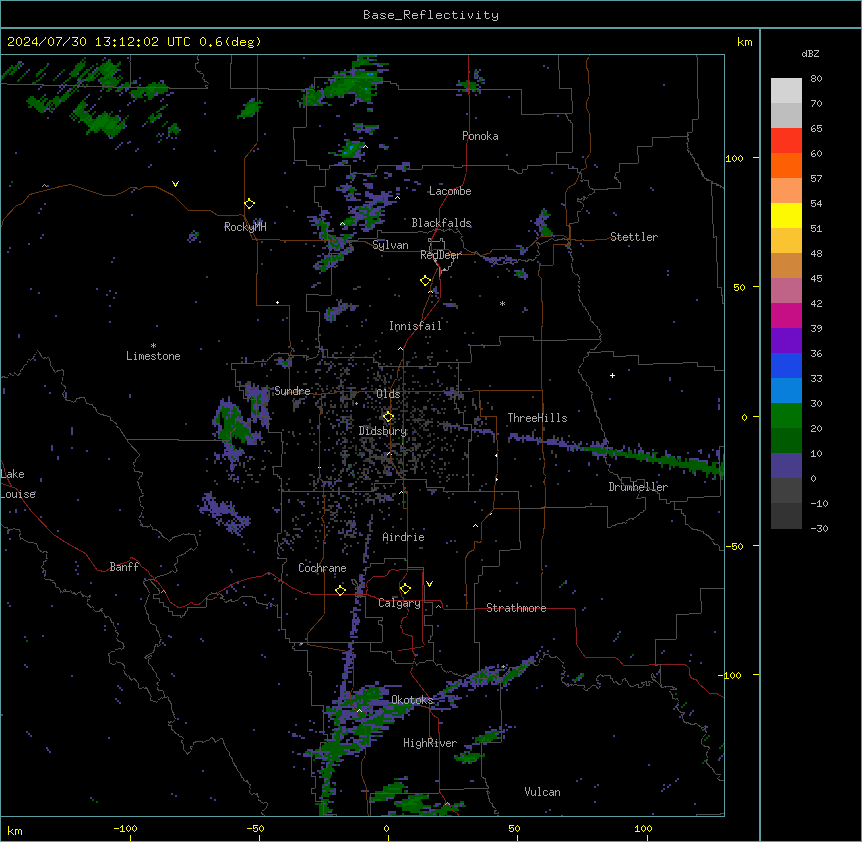Viewport: 862px width, 842px height.
Task: Click the yellow V marker northwest of RockyMH
Action: tap(175, 184)
